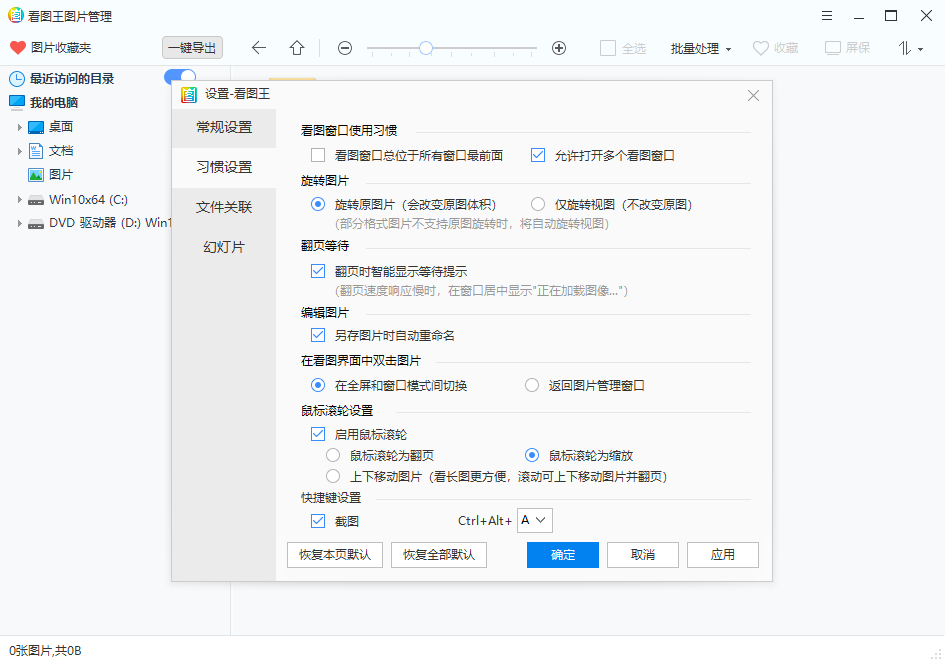Image resolution: width=945 pixels, height=663 pixels.
Task: Expand the 桌面 tree node
Action: coord(20,126)
